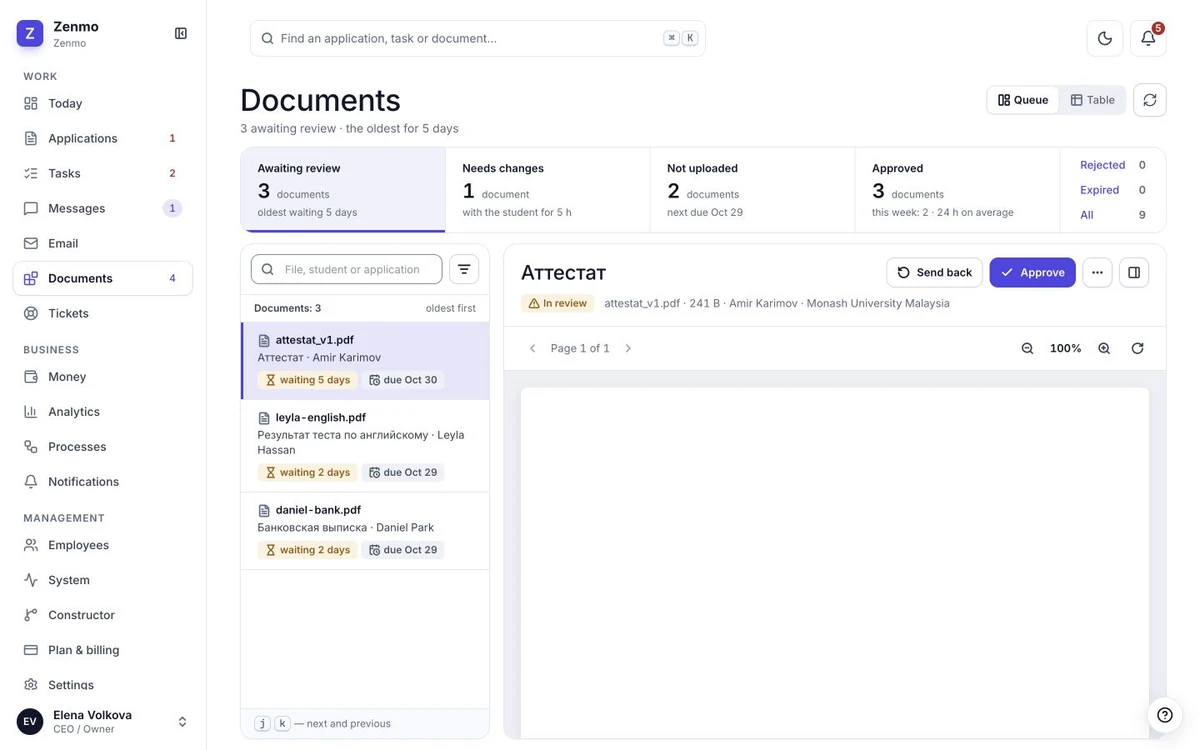Click the 100% zoom level
Screen dimensions: 1200x750
[1065, 348]
